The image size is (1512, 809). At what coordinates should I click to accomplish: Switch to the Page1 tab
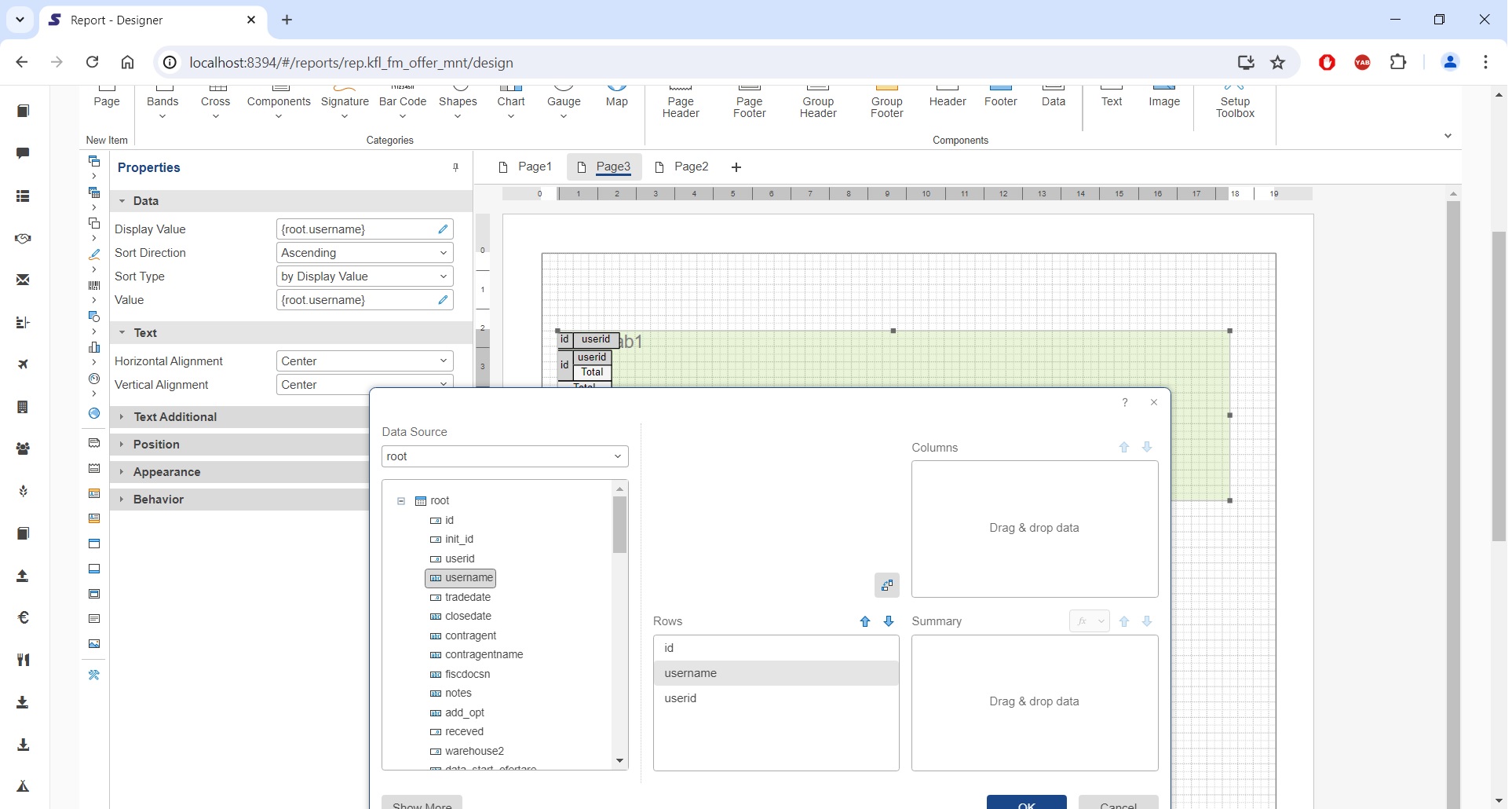coord(525,167)
